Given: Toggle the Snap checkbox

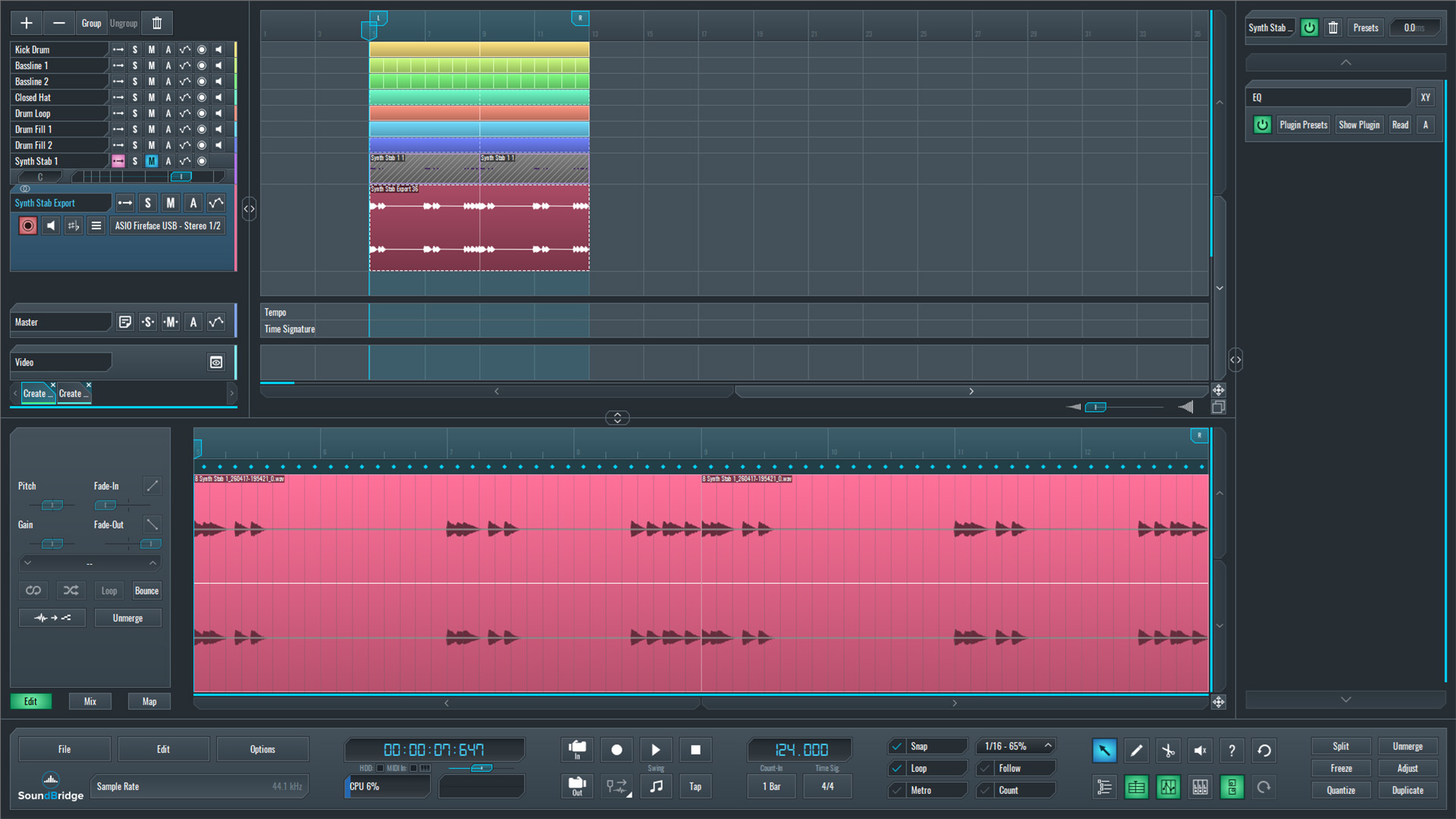Looking at the screenshot, I should [x=898, y=746].
